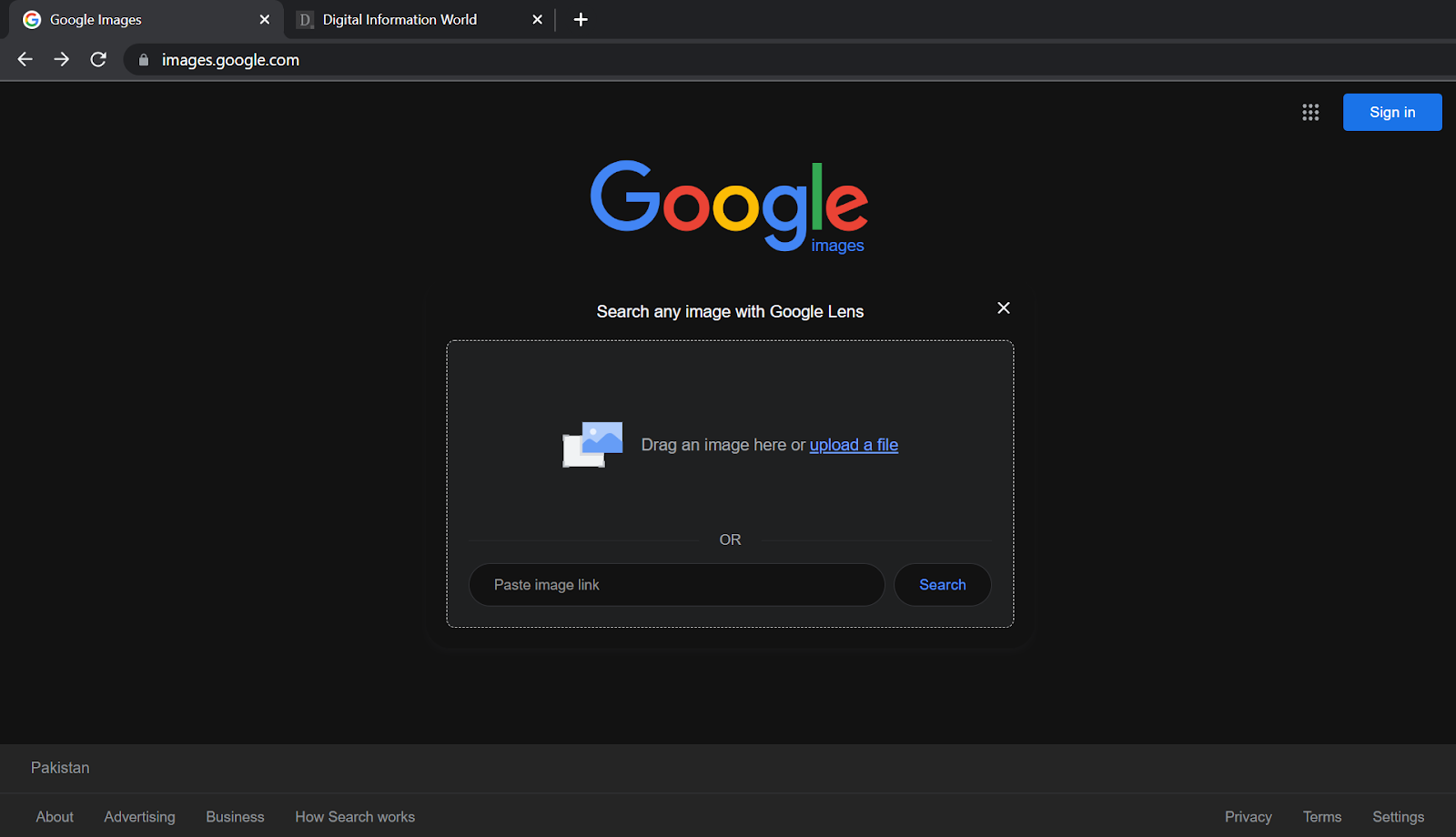The image size is (1456, 837).
Task: Open the Business footer link
Action: coord(235,817)
